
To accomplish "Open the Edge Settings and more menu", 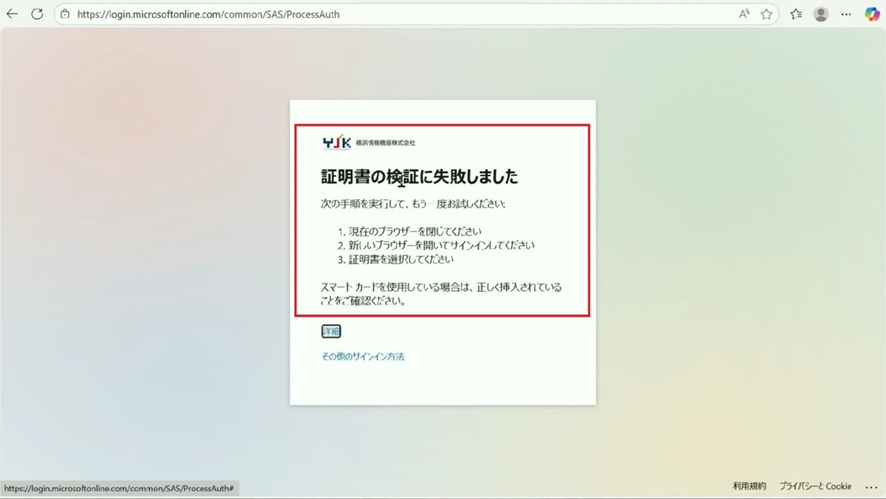I will pos(847,14).
